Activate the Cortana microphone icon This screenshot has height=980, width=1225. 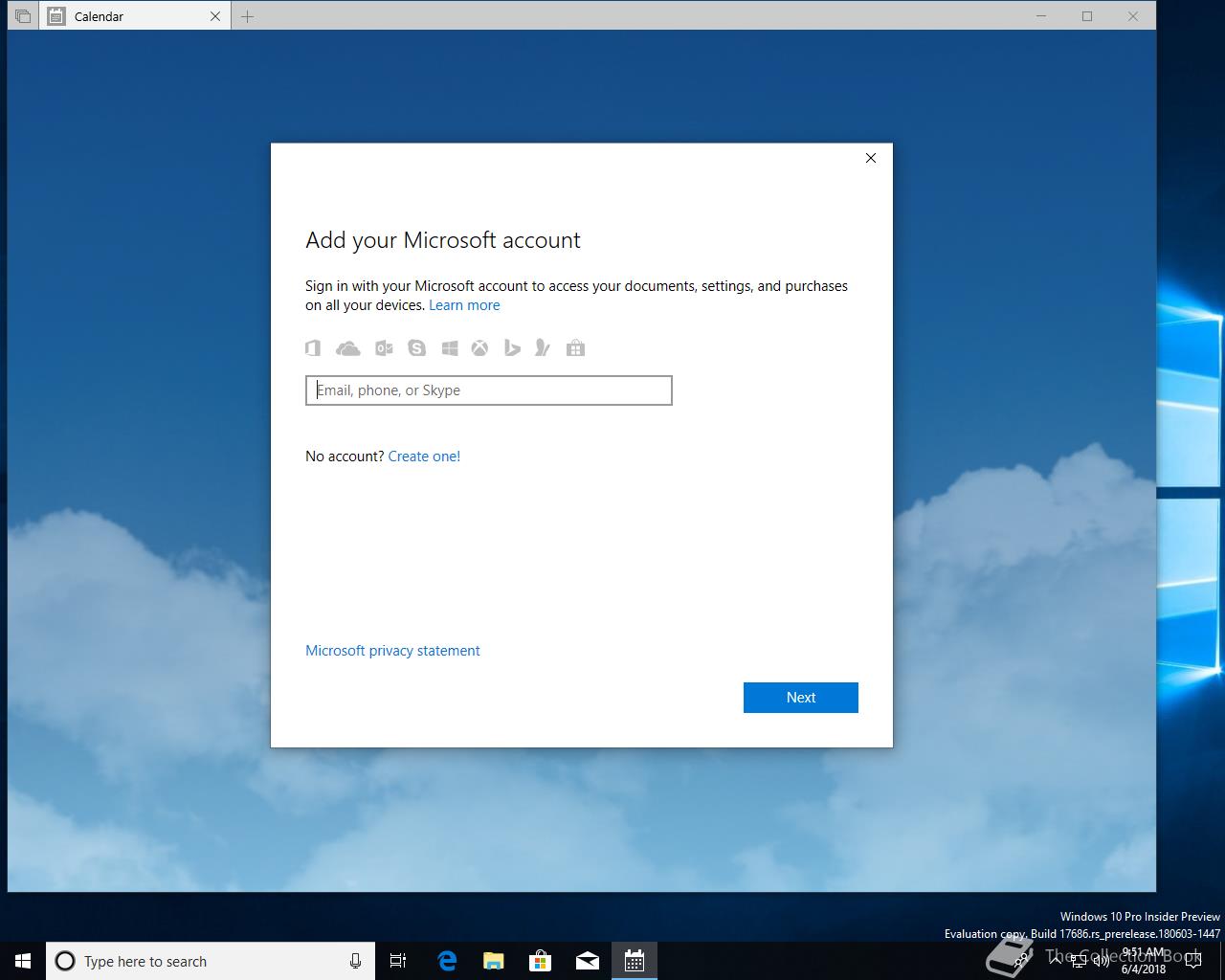point(355,961)
